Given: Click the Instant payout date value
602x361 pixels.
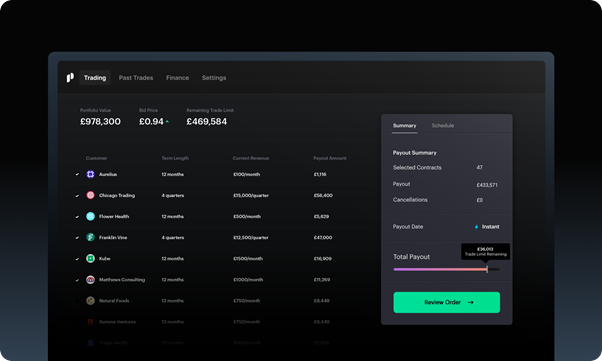Looking at the screenshot, I should point(491,227).
